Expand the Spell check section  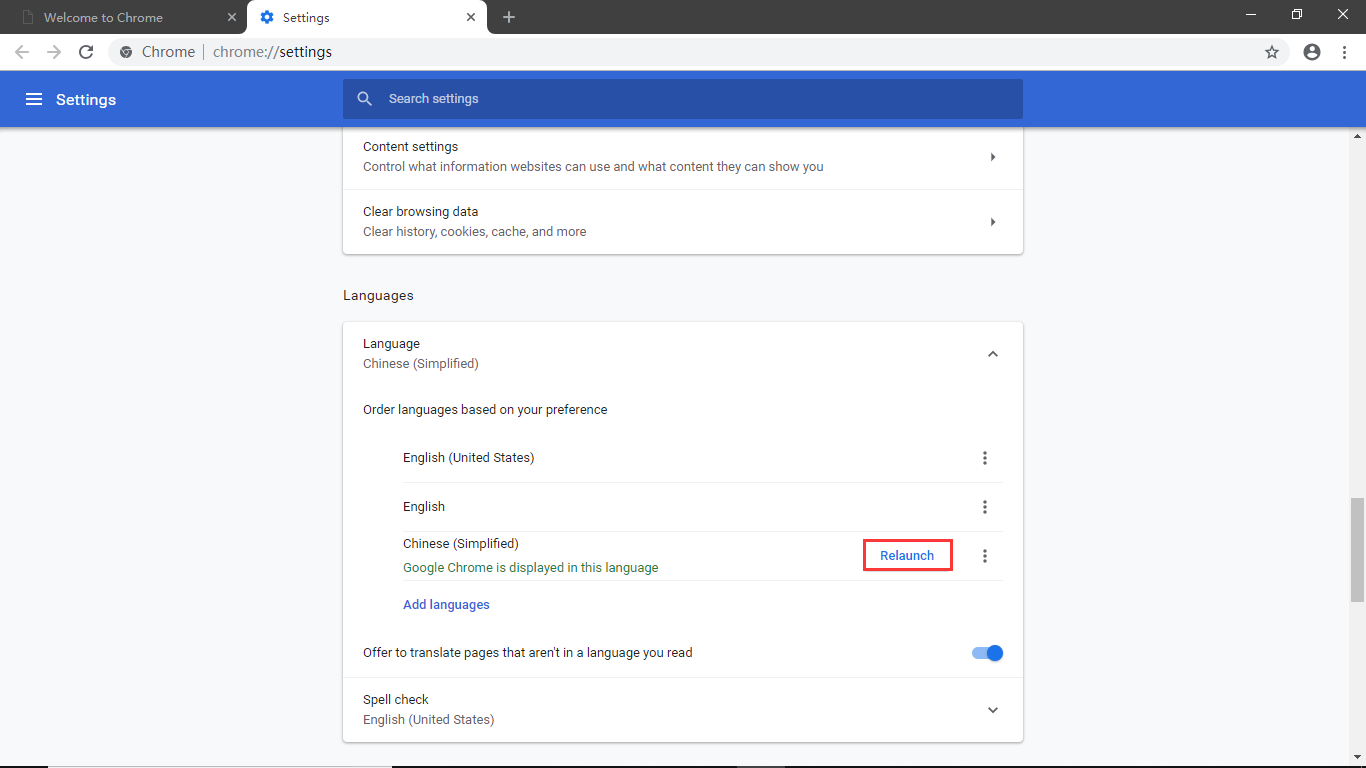tap(992, 710)
